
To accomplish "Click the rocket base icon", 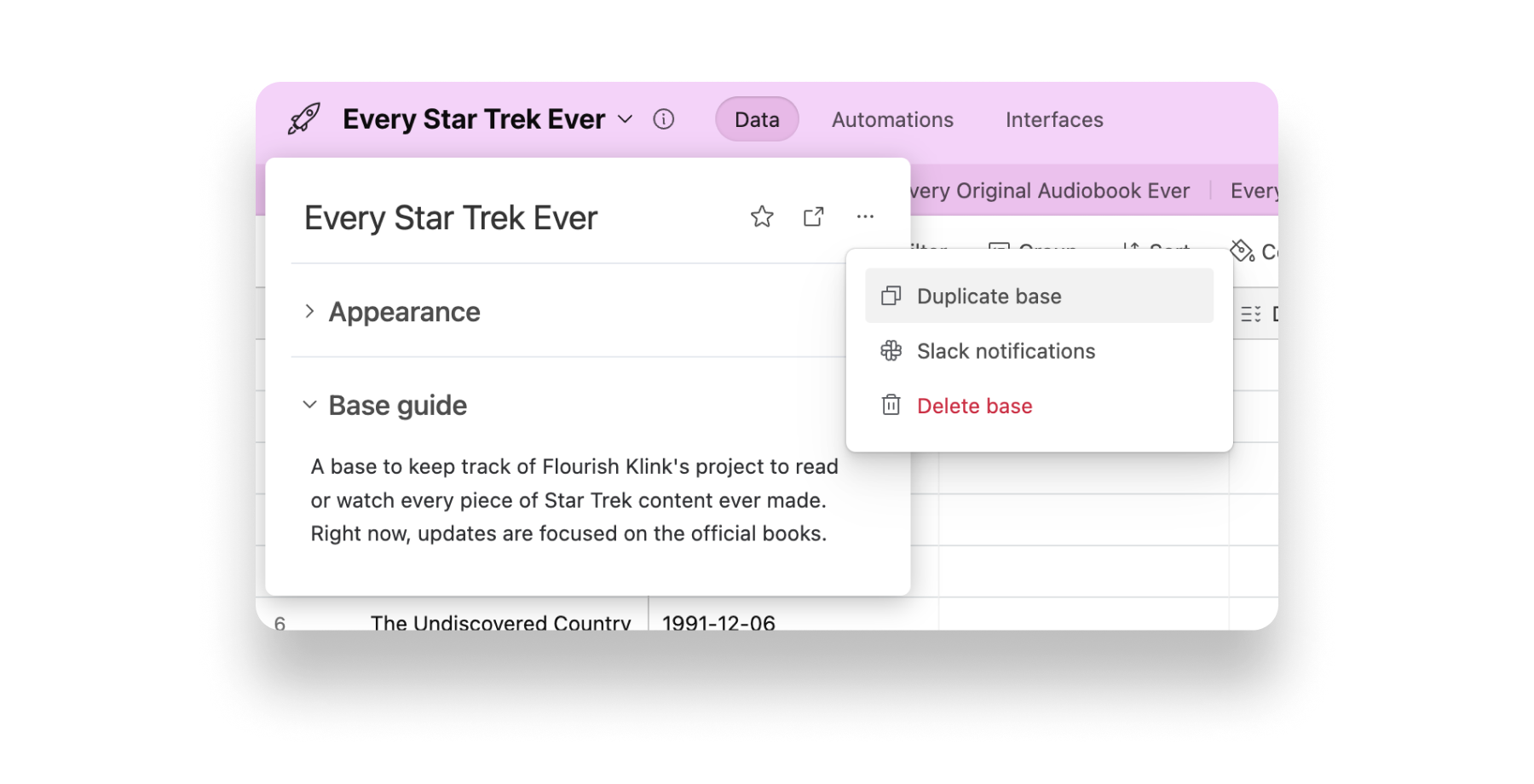I will point(303,119).
